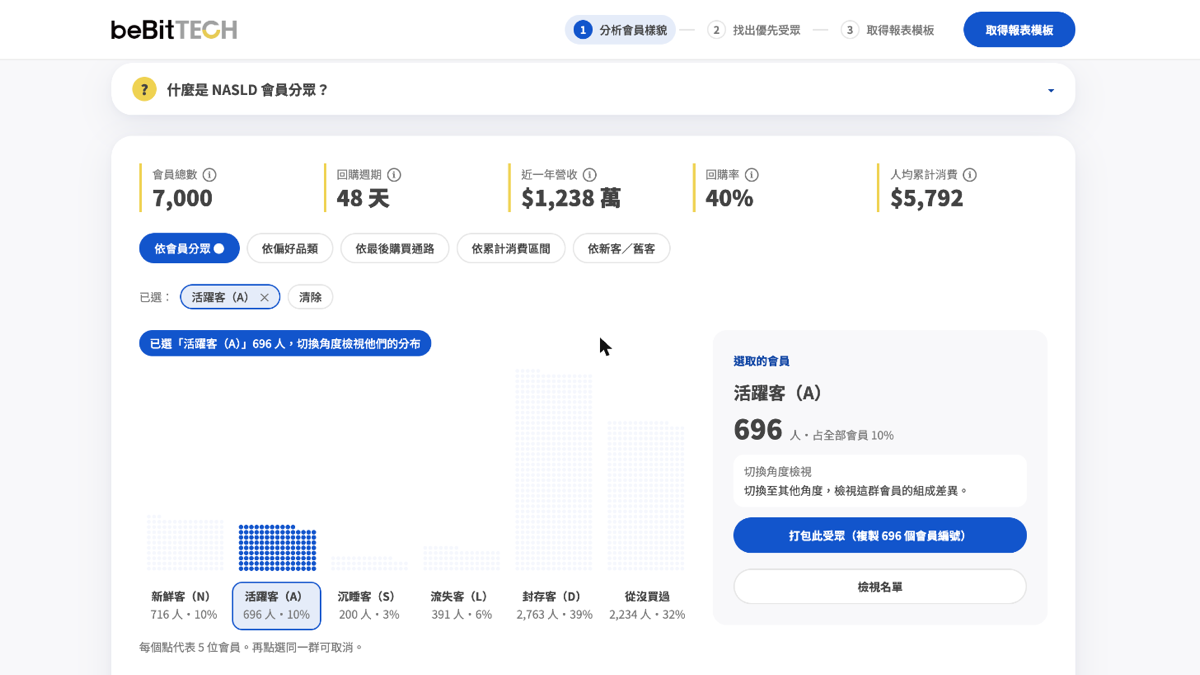Open info icon next to 近一年營收
The width and height of the screenshot is (1200, 675).
pyautogui.click(x=590, y=175)
